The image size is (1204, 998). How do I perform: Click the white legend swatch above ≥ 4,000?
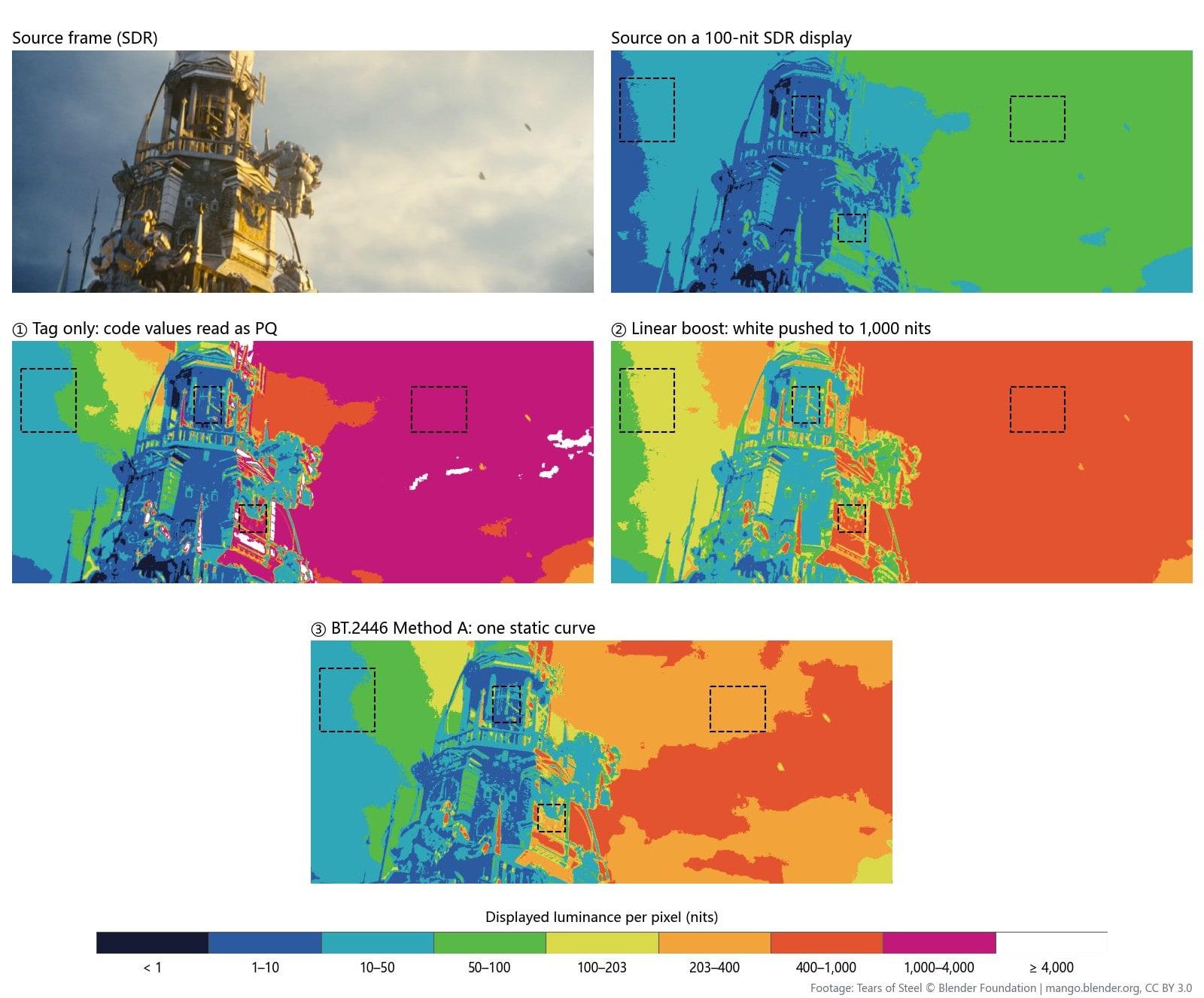pyautogui.click(x=1051, y=943)
